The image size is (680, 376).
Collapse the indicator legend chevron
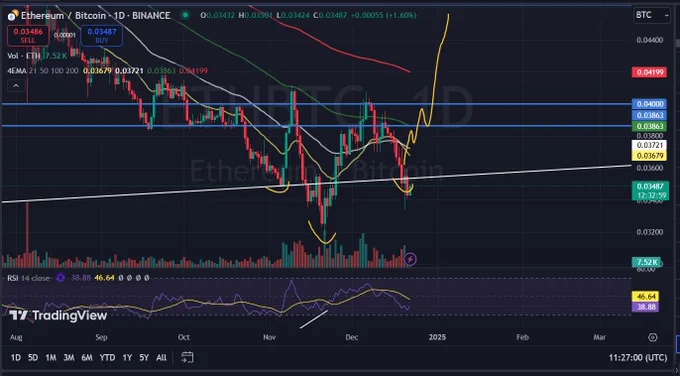coord(16,86)
